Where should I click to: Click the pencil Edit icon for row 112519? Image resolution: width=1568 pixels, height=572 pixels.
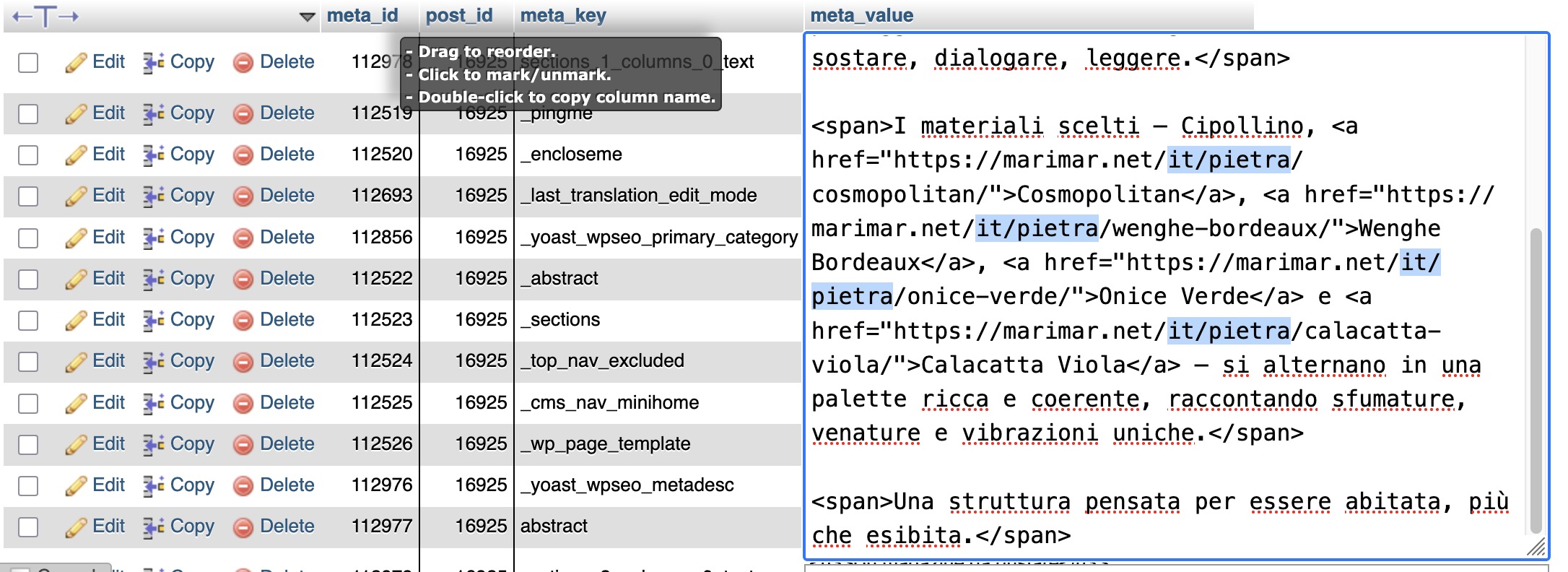click(76, 114)
